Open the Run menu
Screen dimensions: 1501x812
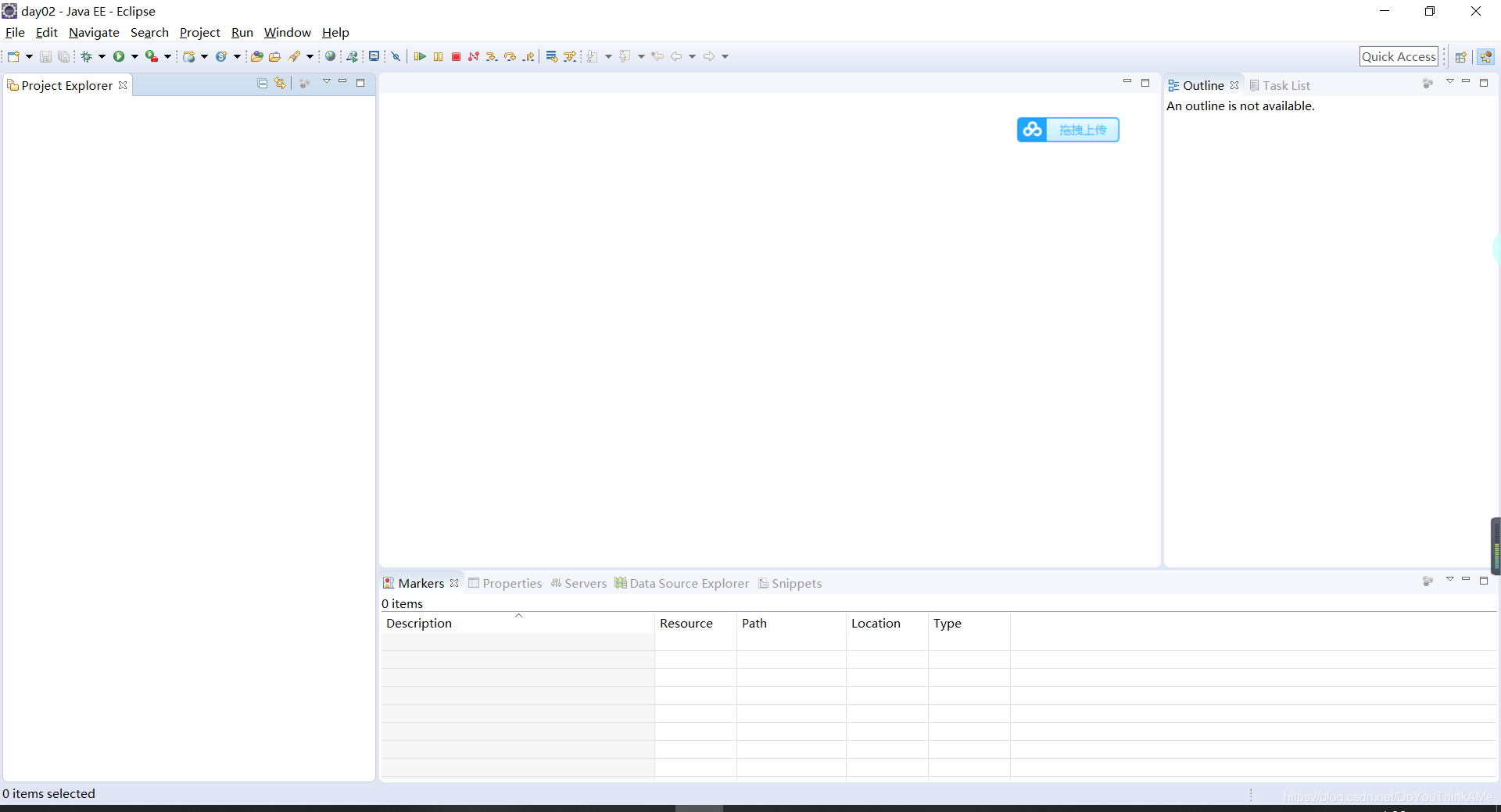click(242, 32)
